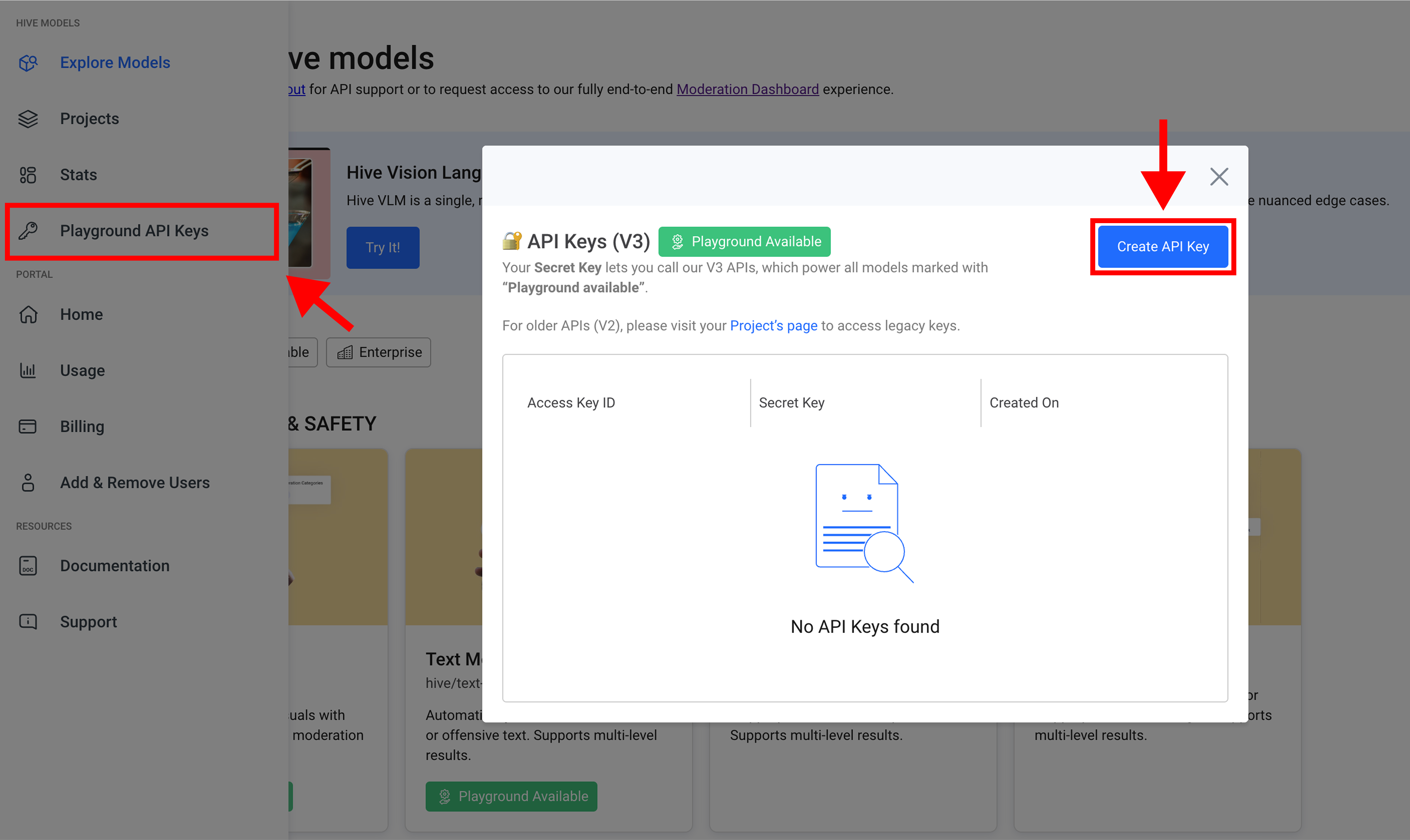Click the Hive Vision Language card thumbnail

point(309,213)
